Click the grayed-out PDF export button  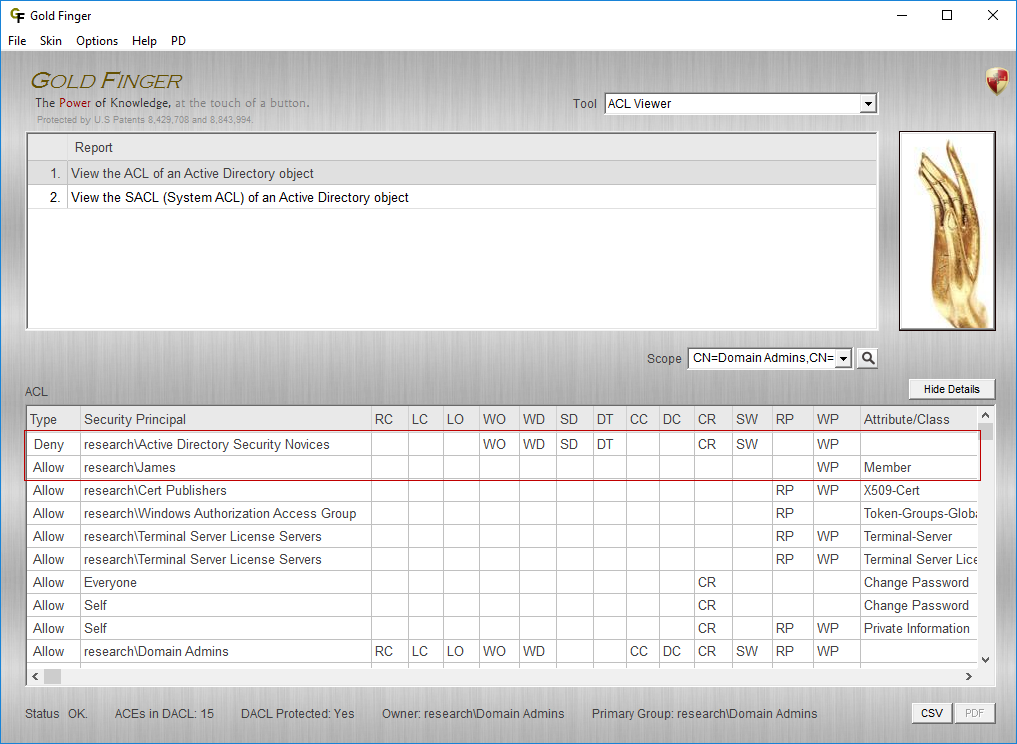[974, 712]
